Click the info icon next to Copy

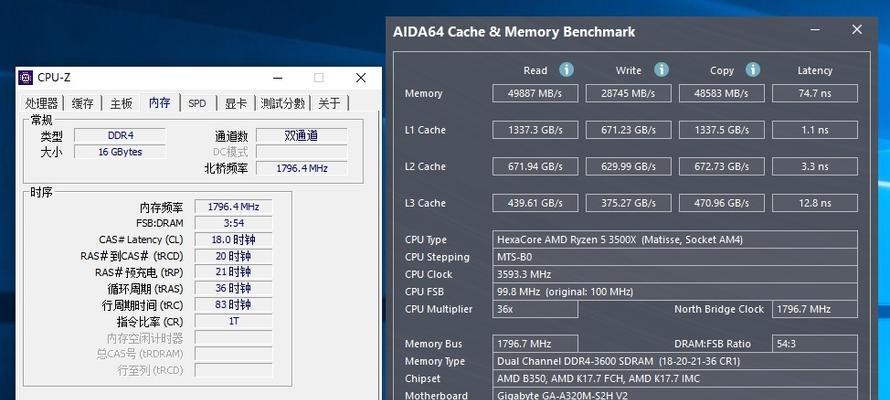point(753,70)
